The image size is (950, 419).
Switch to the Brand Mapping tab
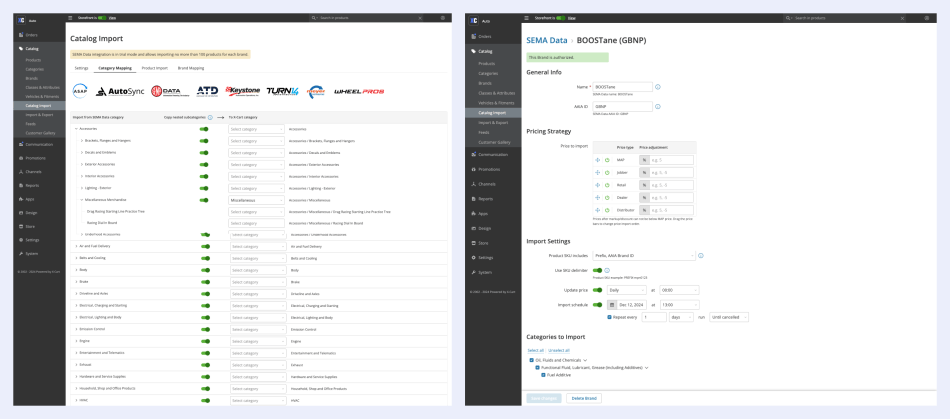coord(191,68)
